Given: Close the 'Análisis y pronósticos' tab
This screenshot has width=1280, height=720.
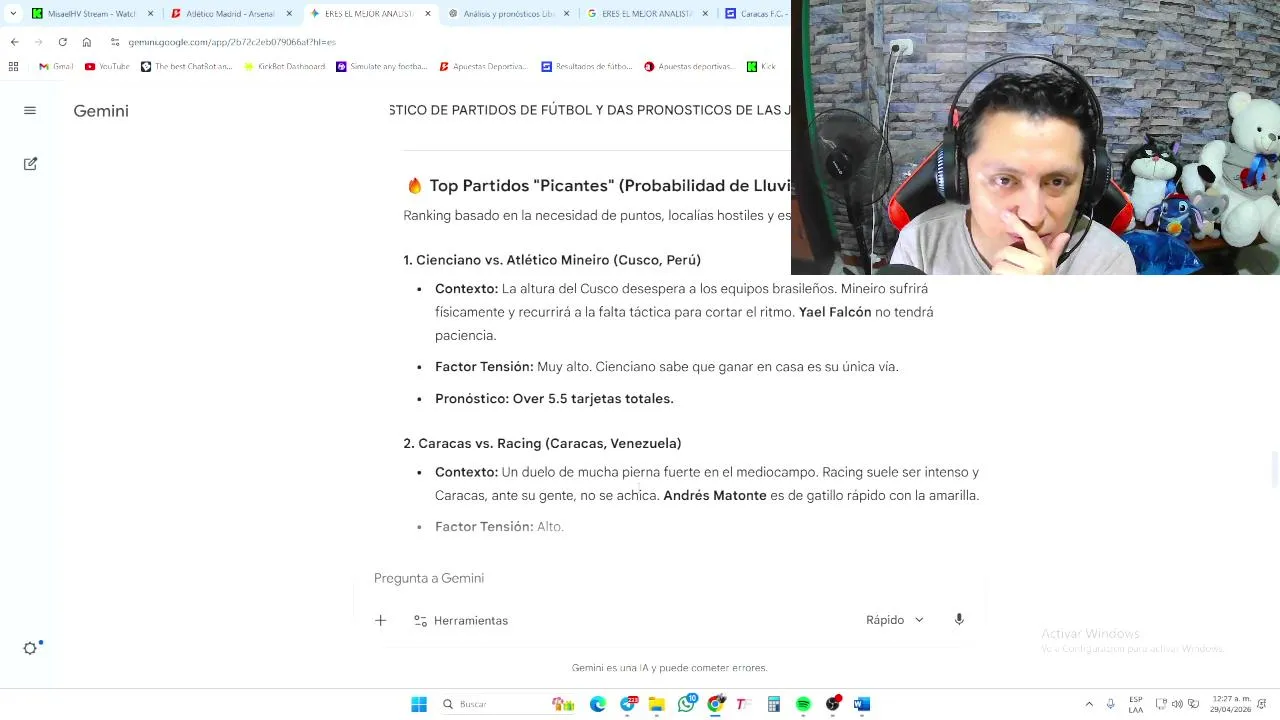Looking at the screenshot, I should (x=568, y=14).
